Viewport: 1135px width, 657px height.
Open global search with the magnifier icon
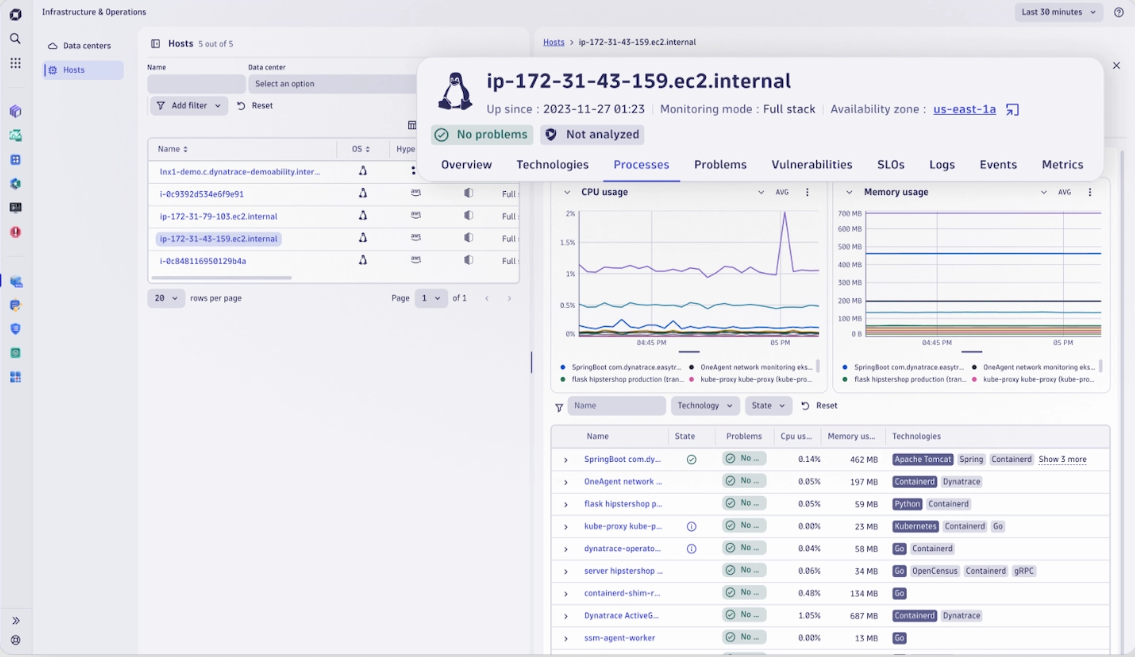15,40
